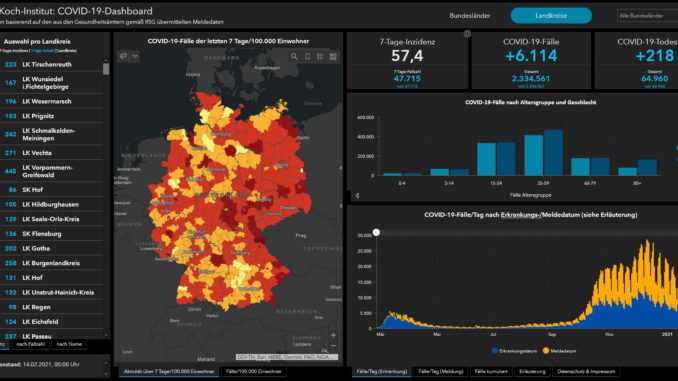678x381 pixels.
Task: Open the Erläuterung tab
Action: [x=532, y=371]
